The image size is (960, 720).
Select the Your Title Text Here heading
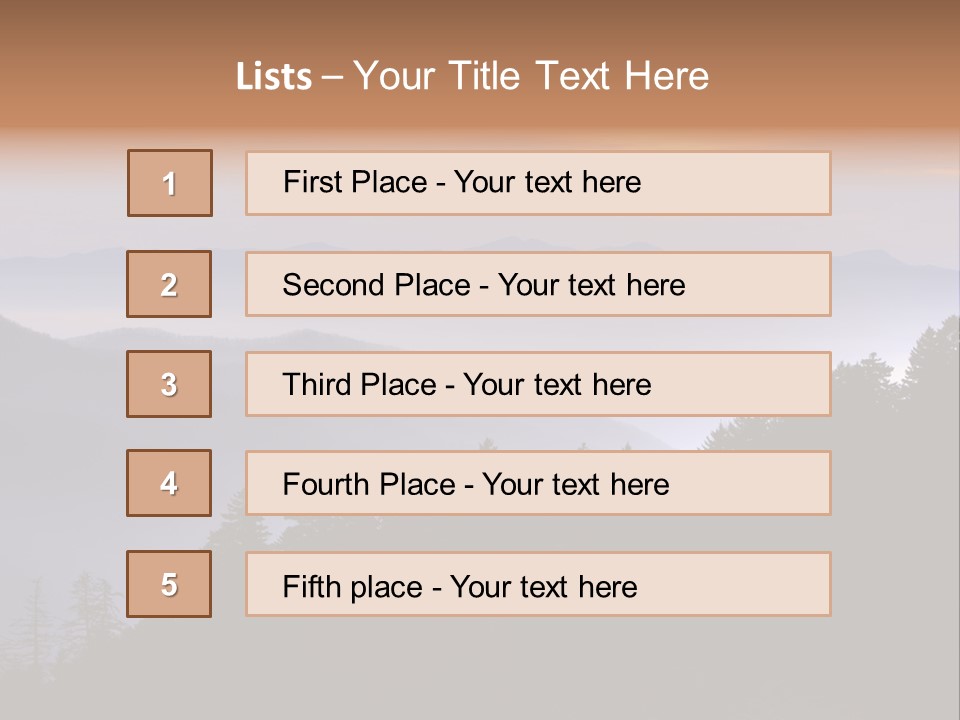pyautogui.click(x=531, y=76)
